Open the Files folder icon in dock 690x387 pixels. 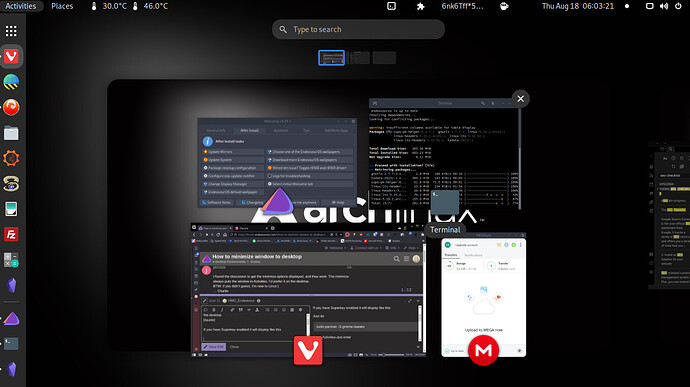pyautogui.click(x=11, y=133)
